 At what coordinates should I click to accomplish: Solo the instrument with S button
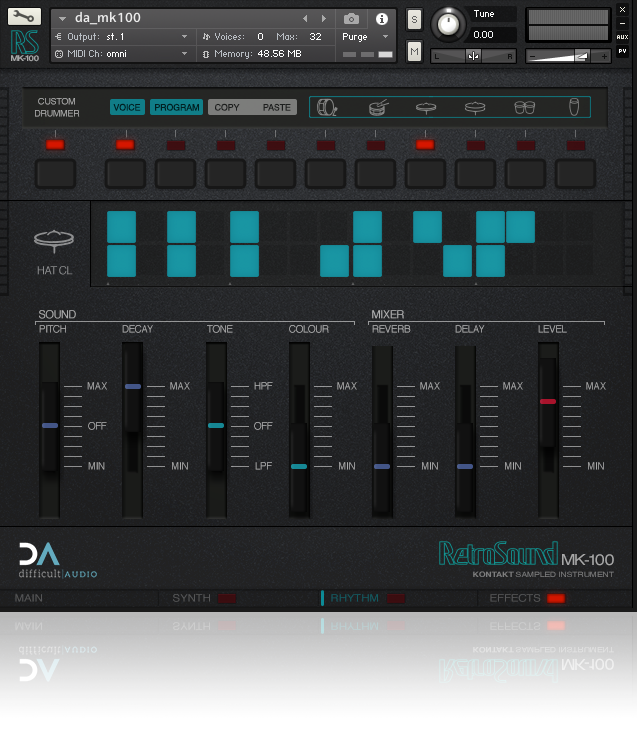pos(414,20)
